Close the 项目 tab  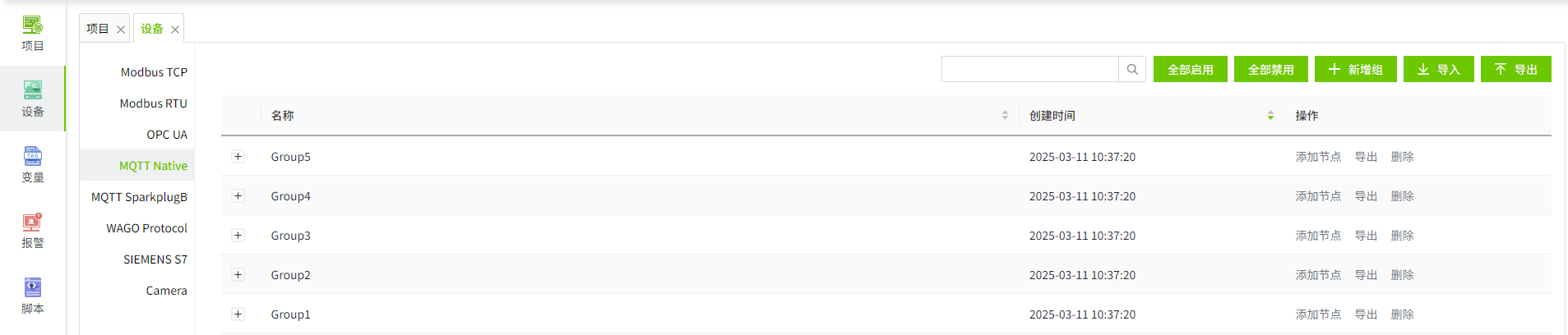click(121, 30)
